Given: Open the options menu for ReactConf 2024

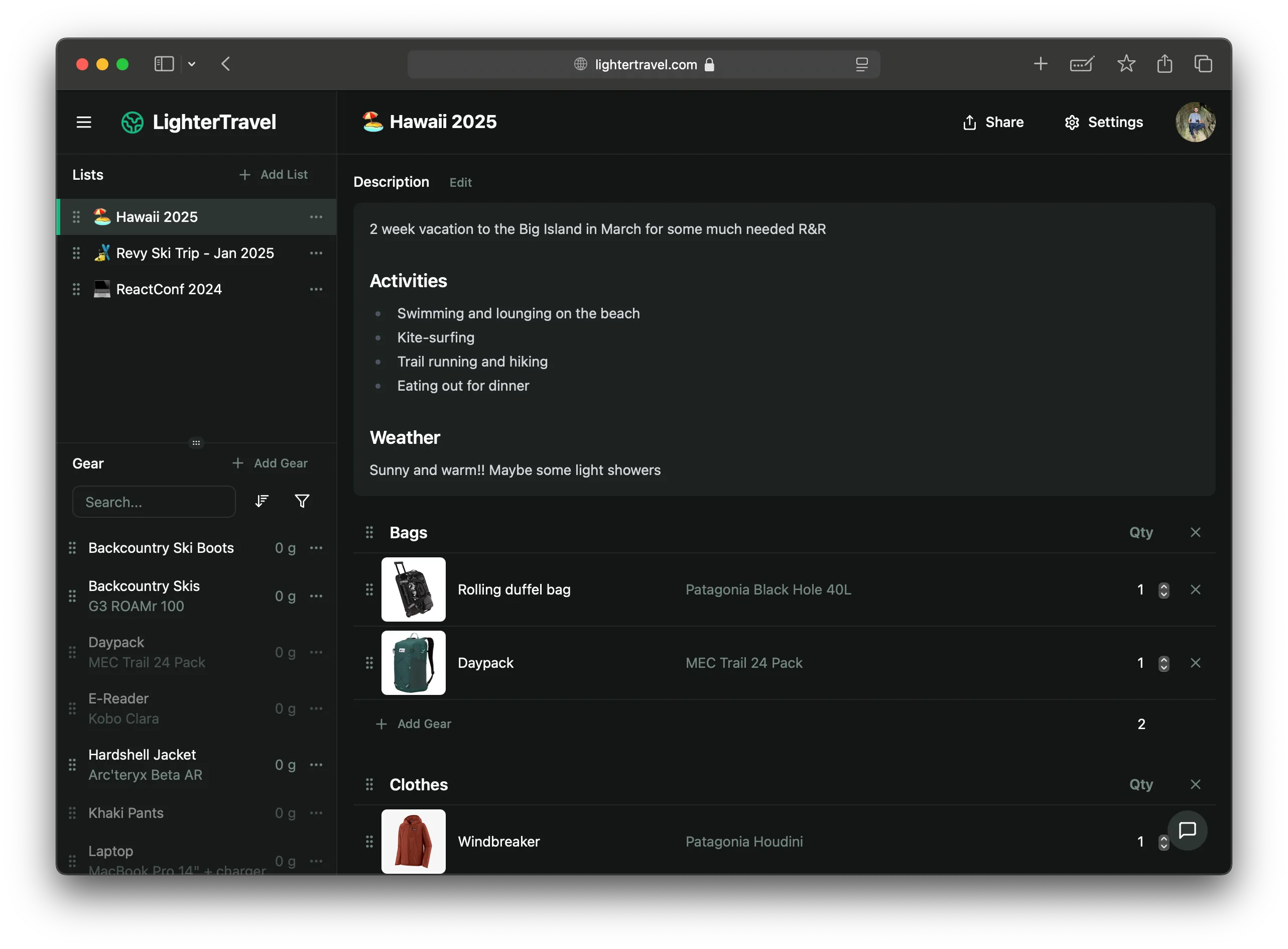Looking at the screenshot, I should point(316,289).
